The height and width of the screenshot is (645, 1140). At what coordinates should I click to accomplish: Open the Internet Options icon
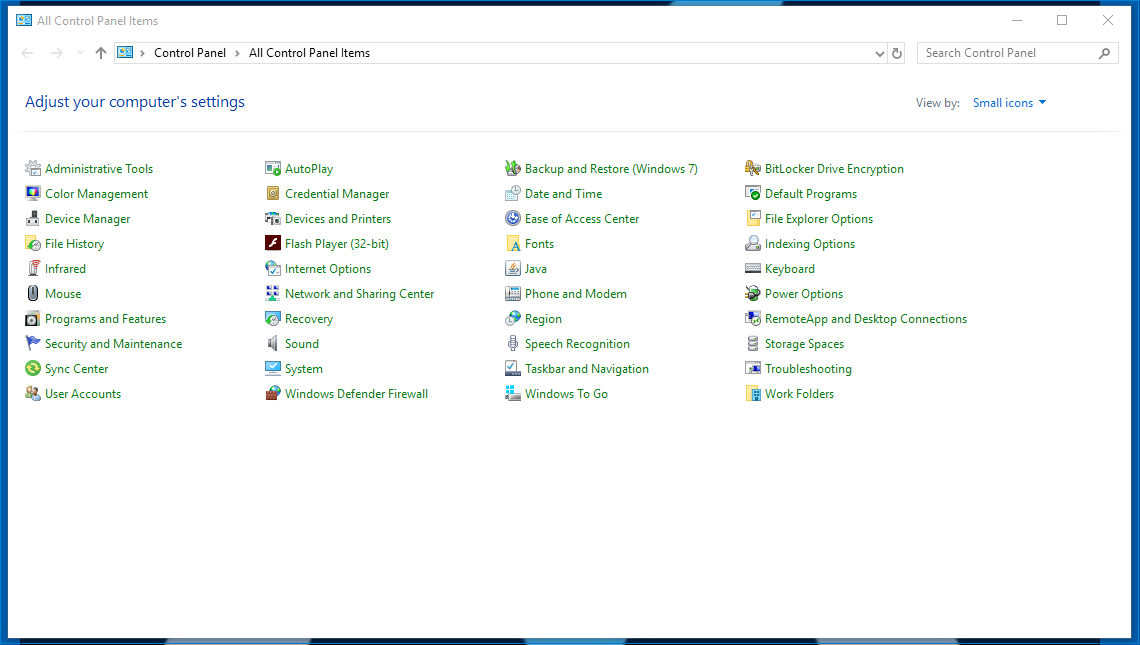click(x=273, y=268)
